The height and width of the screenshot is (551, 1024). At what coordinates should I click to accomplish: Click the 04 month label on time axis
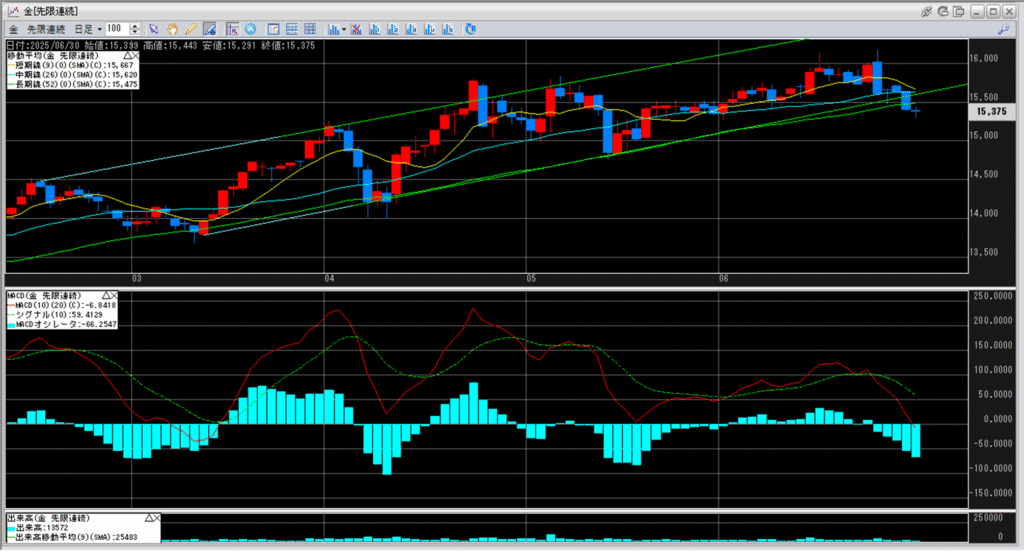tap(329, 279)
